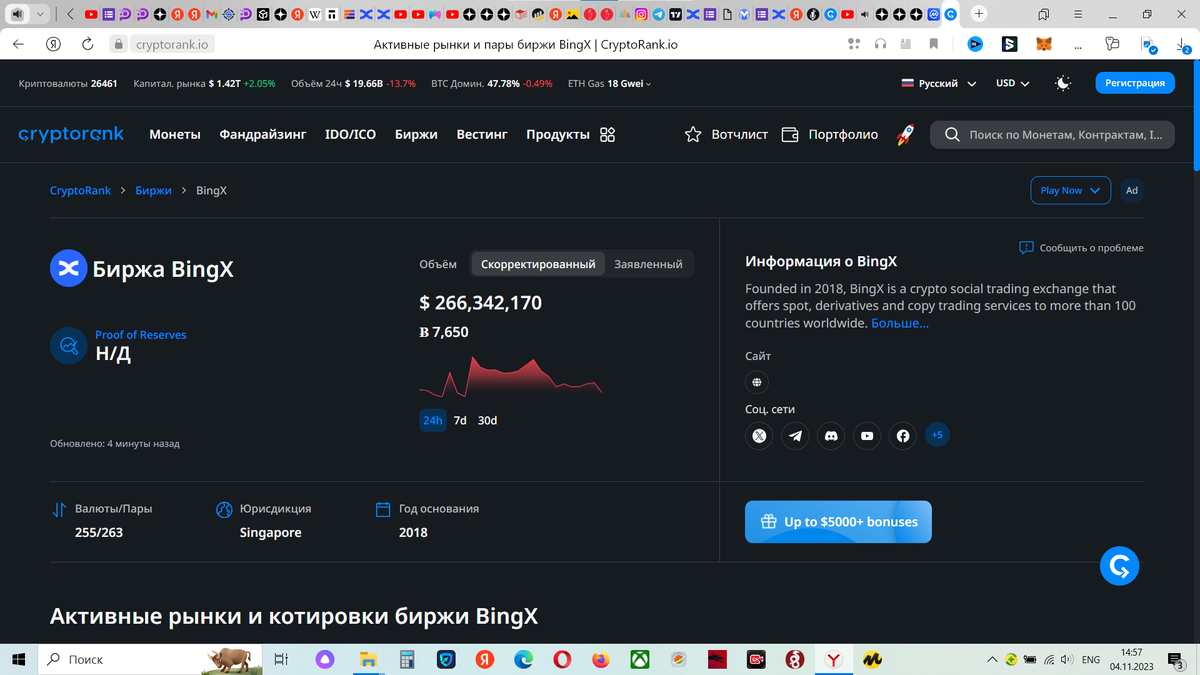Toggle the dark/light theme moon icon
Viewport: 1200px width, 675px height.
point(1063,84)
